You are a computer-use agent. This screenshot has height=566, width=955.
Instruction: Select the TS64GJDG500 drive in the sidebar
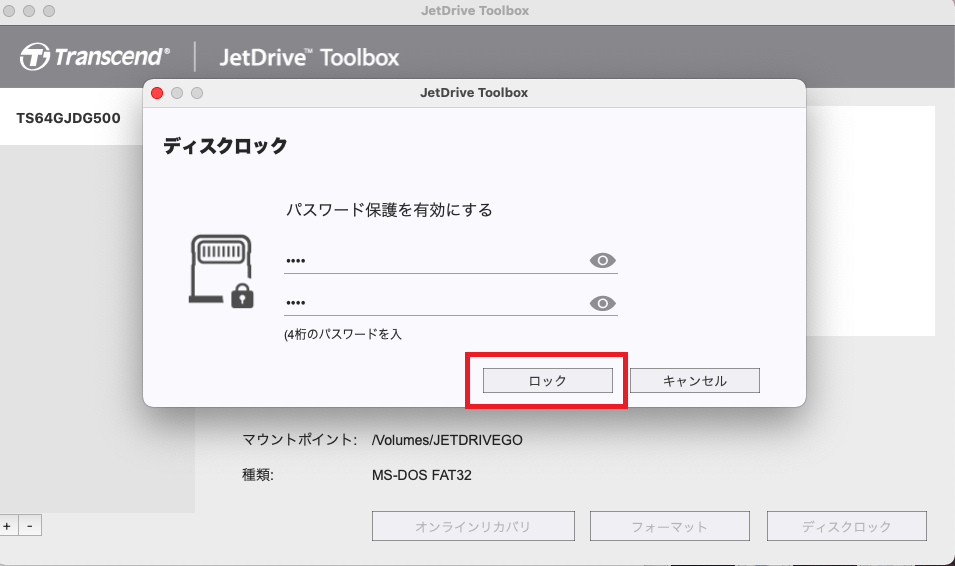tap(71, 118)
